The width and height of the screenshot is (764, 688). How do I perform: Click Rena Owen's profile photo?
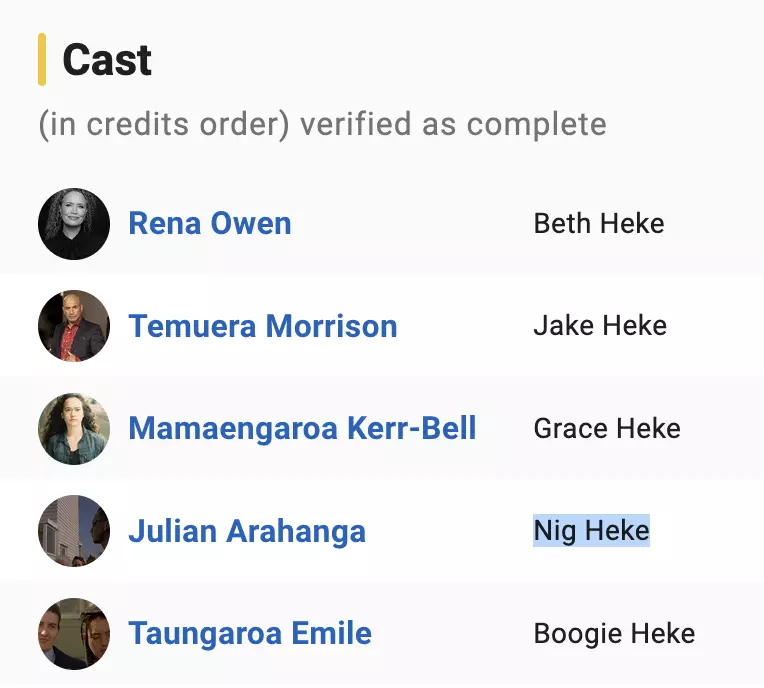coord(73,224)
